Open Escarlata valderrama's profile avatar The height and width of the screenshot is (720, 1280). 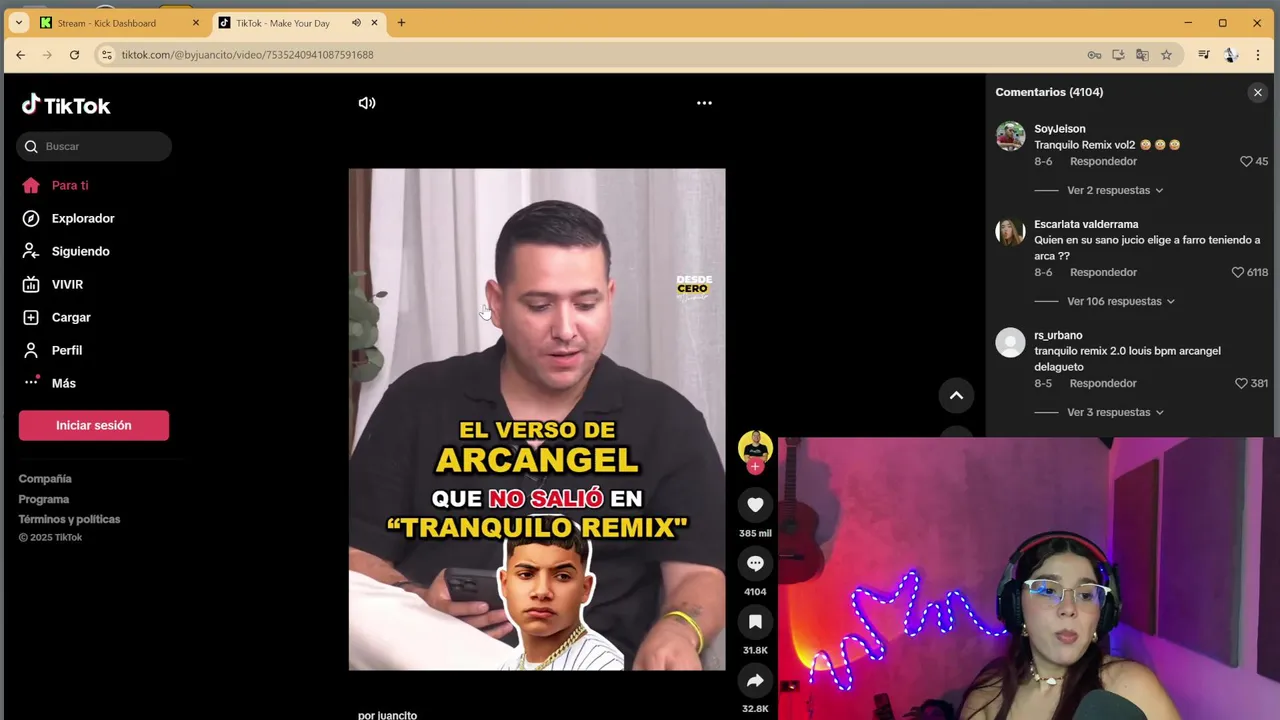point(1010,232)
